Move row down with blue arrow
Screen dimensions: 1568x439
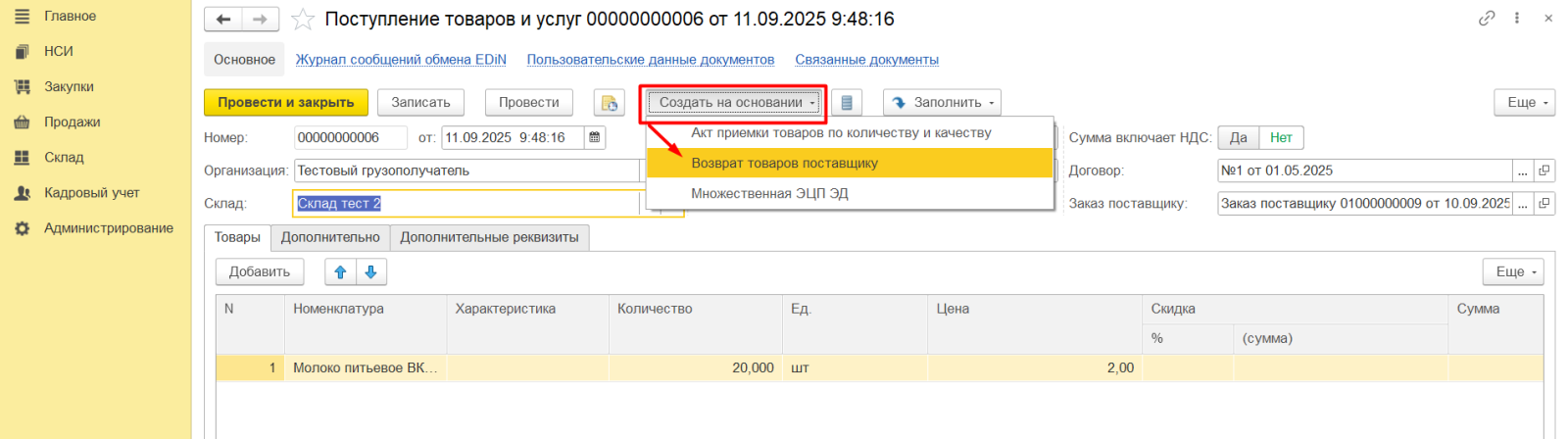pos(371,272)
